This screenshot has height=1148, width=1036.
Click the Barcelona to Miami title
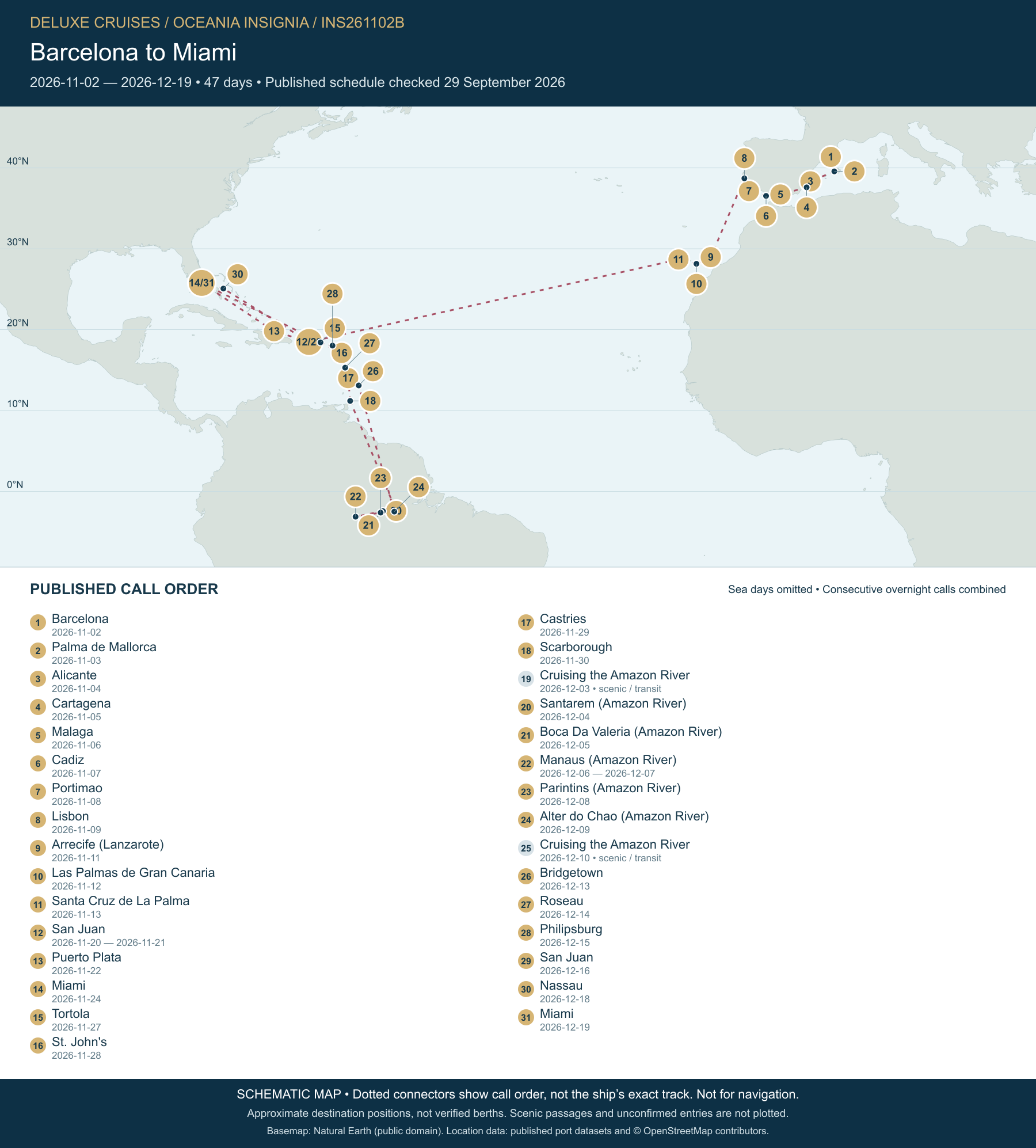coord(133,52)
